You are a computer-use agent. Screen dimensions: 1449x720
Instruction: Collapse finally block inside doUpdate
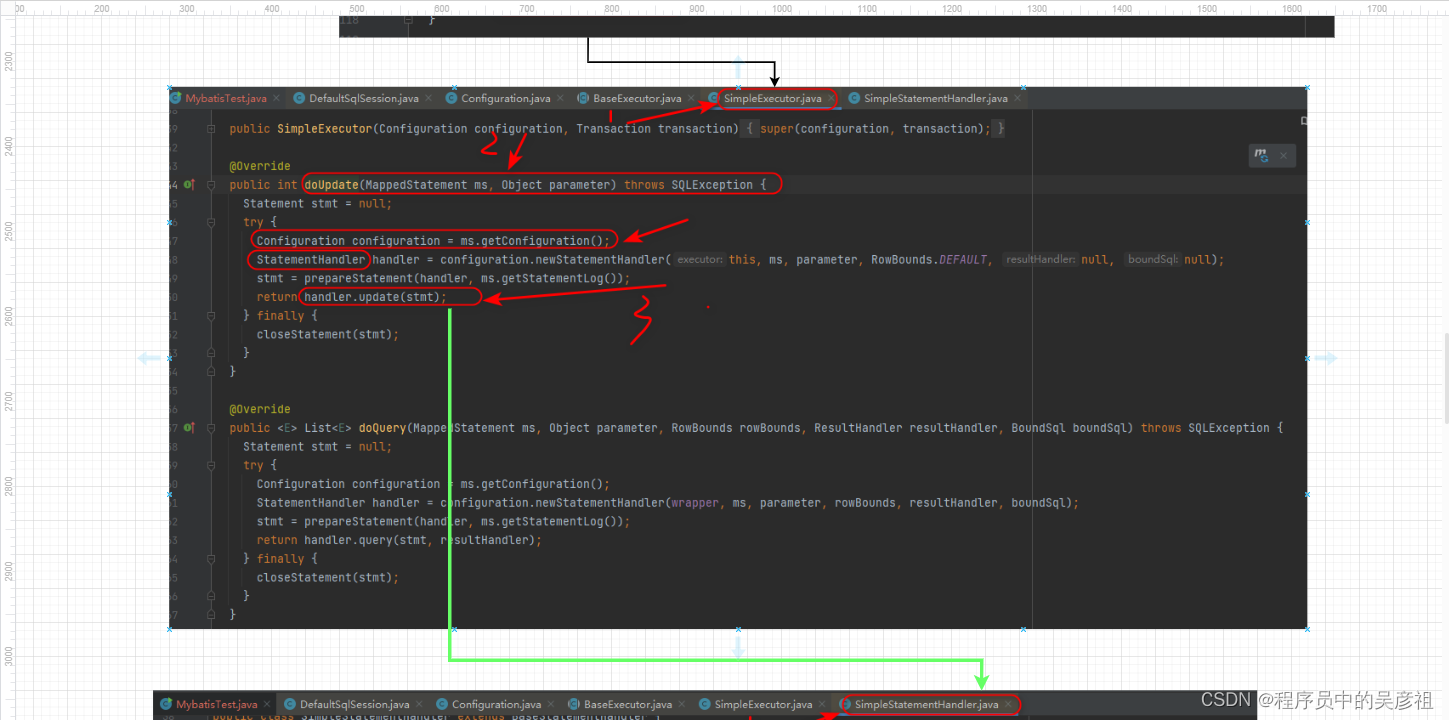click(x=211, y=315)
